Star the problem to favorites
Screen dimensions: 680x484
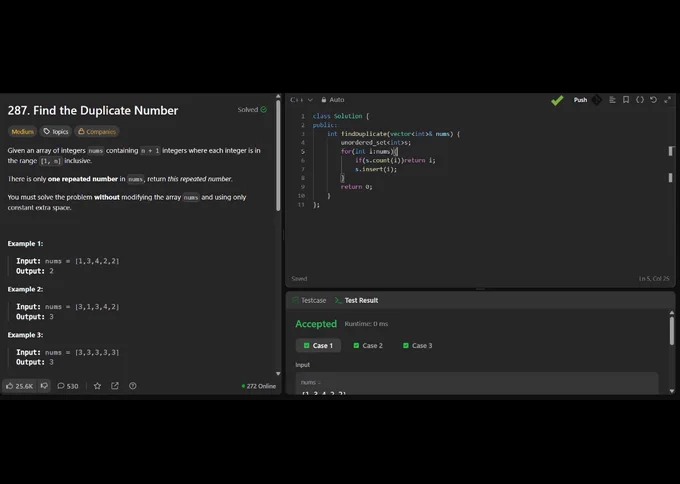point(97,386)
